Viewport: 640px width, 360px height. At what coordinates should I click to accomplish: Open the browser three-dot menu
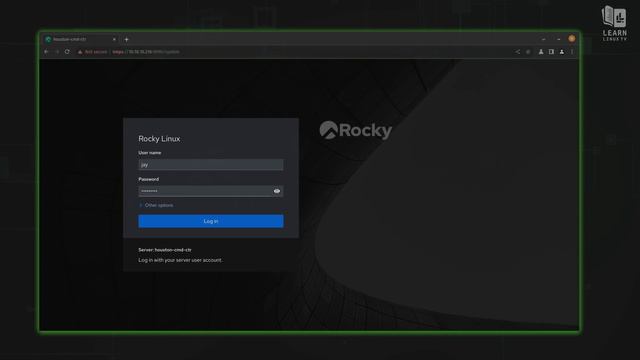[572, 52]
